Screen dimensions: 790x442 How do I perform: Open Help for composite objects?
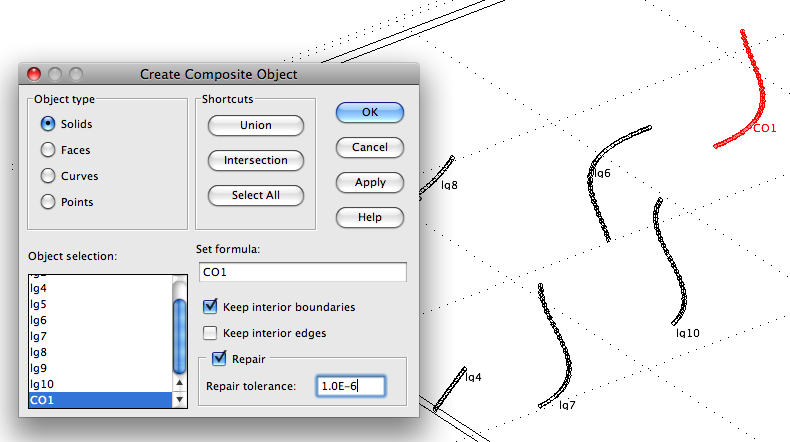point(369,217)
